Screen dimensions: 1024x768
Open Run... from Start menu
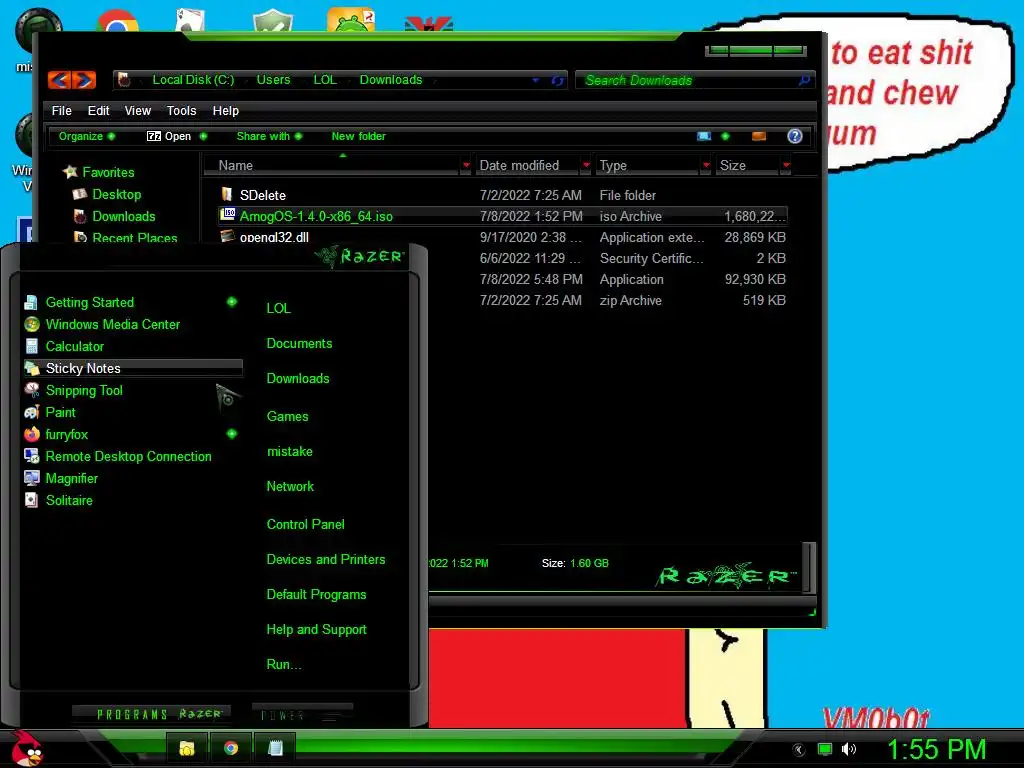tap(284, 664)
